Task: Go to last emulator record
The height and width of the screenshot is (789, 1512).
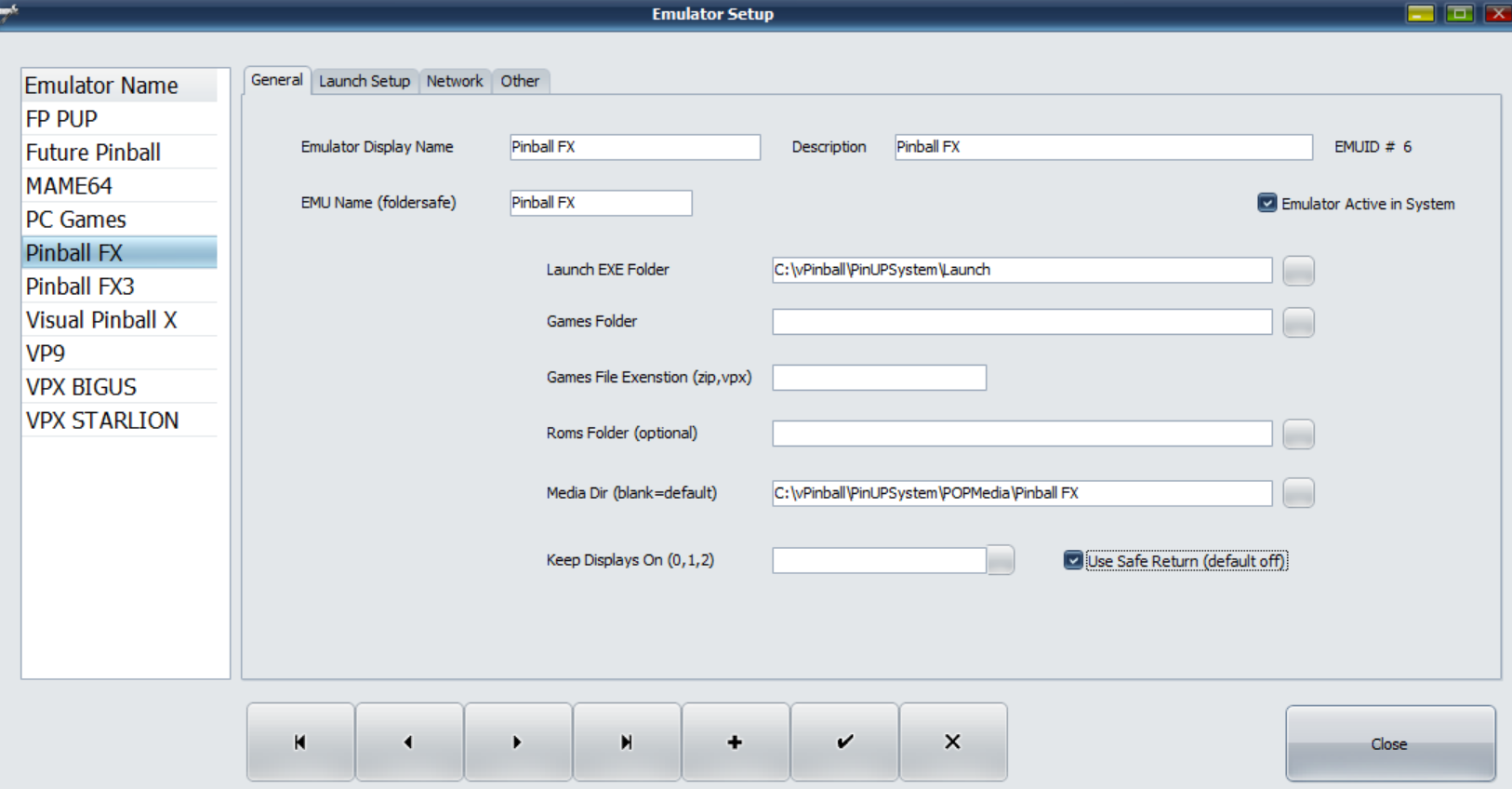Action: coord(627,742)
